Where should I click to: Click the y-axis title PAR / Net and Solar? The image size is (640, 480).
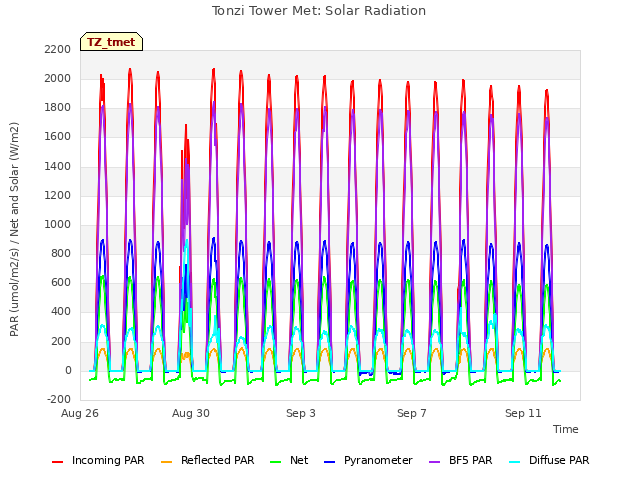pos(14,229)
